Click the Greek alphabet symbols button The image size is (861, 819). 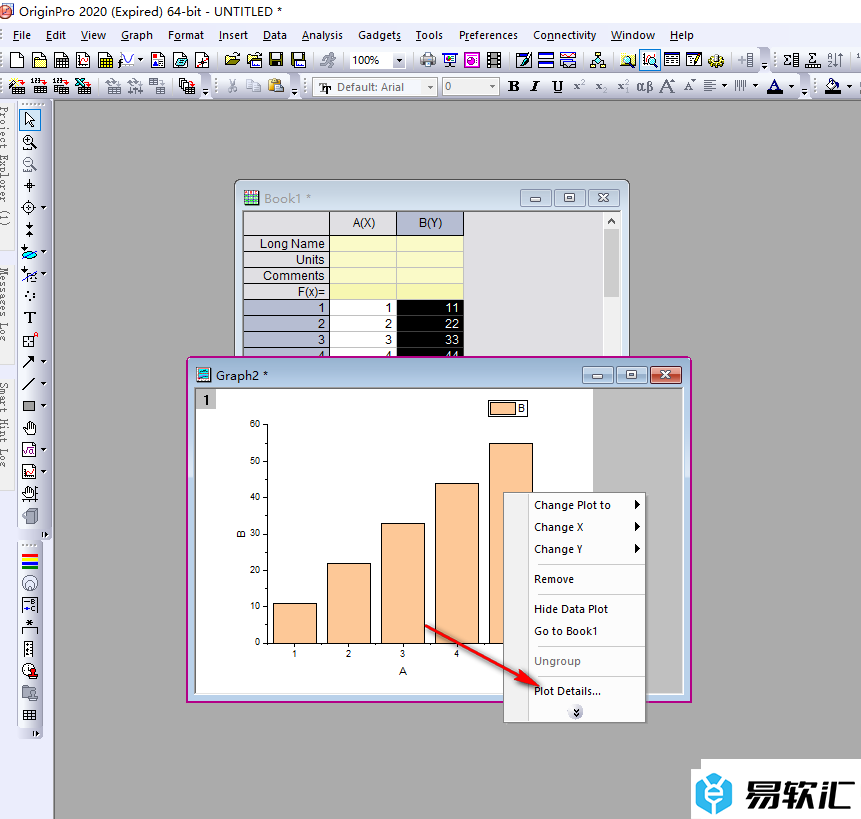[x=645, y=86]
